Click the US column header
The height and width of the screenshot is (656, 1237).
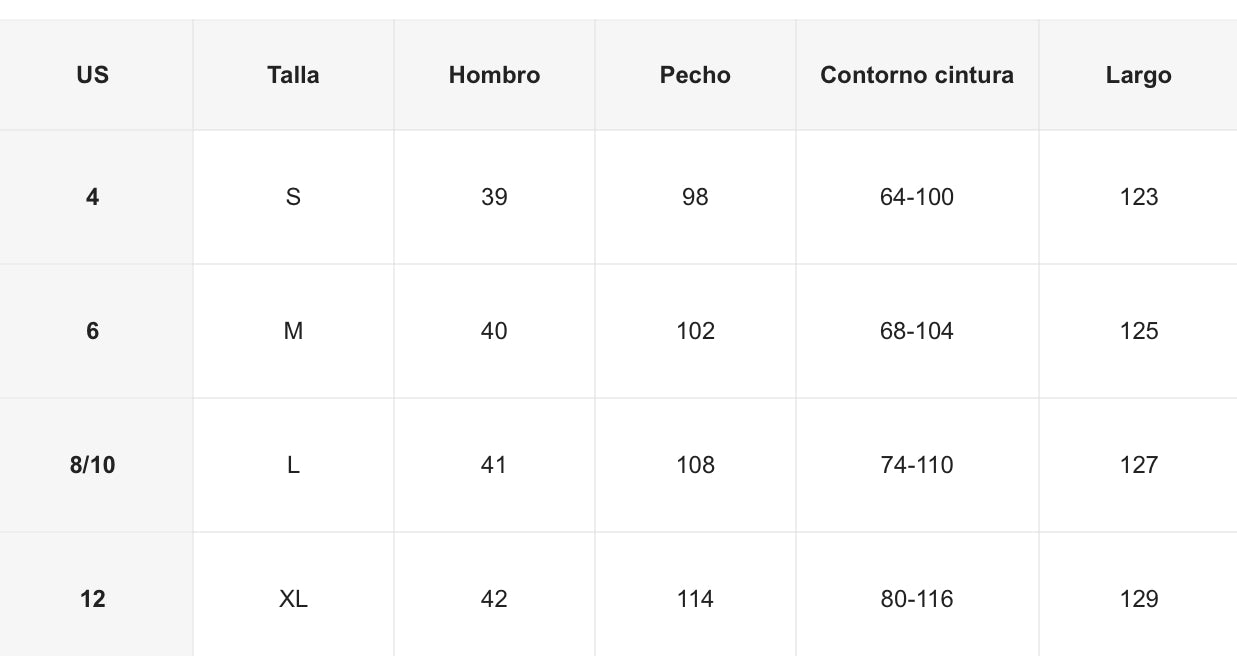(92, 75)
